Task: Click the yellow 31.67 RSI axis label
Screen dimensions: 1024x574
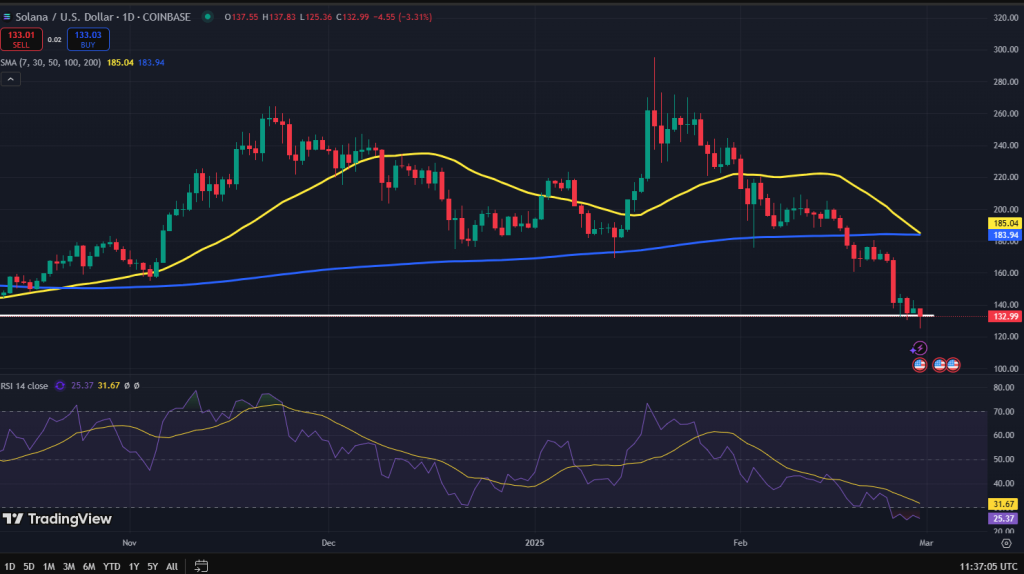Action: pos(1004,504)
